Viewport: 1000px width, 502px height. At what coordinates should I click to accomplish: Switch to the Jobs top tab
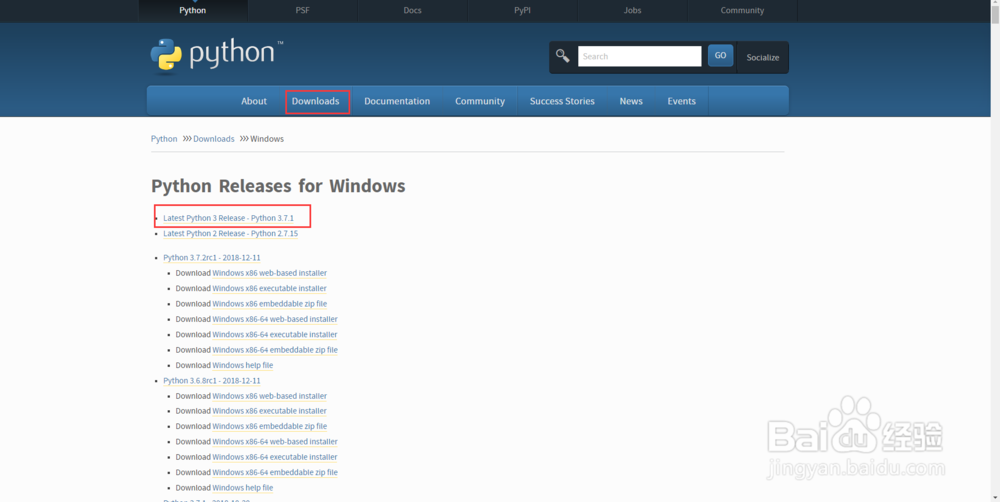coord(632,11)
